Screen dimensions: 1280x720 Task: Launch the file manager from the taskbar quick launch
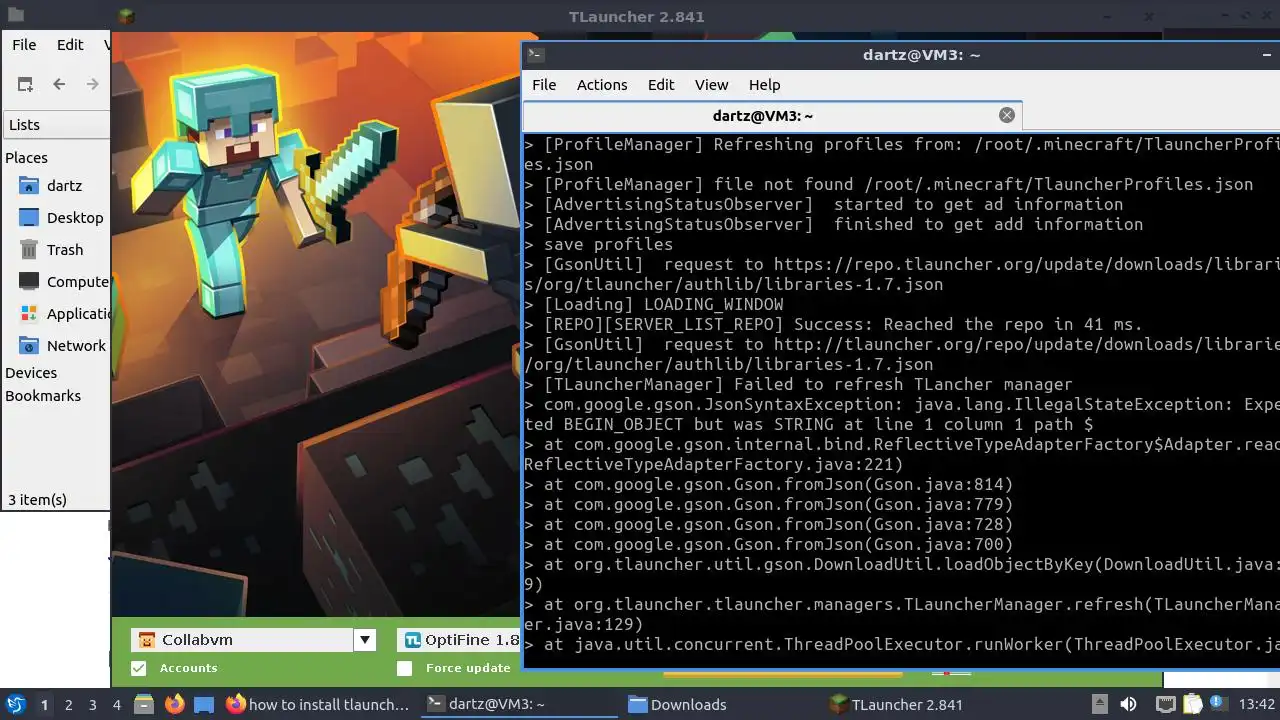143,704
